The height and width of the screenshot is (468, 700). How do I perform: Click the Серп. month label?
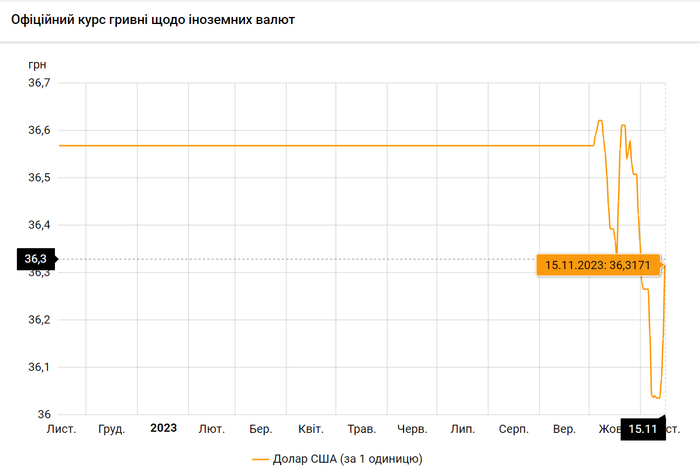click(513, 429)
